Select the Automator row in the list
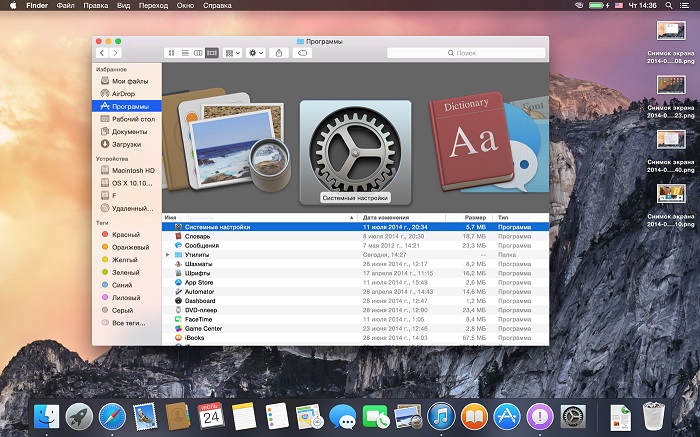The height and width of the screenshot is (437, 700). (355, 291)
